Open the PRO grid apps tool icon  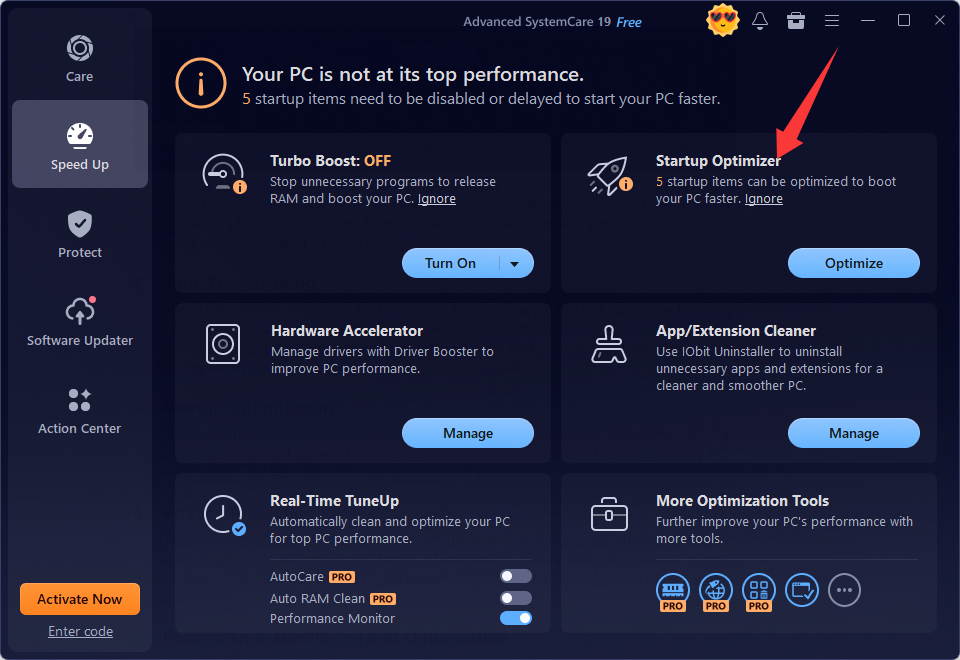759,591
